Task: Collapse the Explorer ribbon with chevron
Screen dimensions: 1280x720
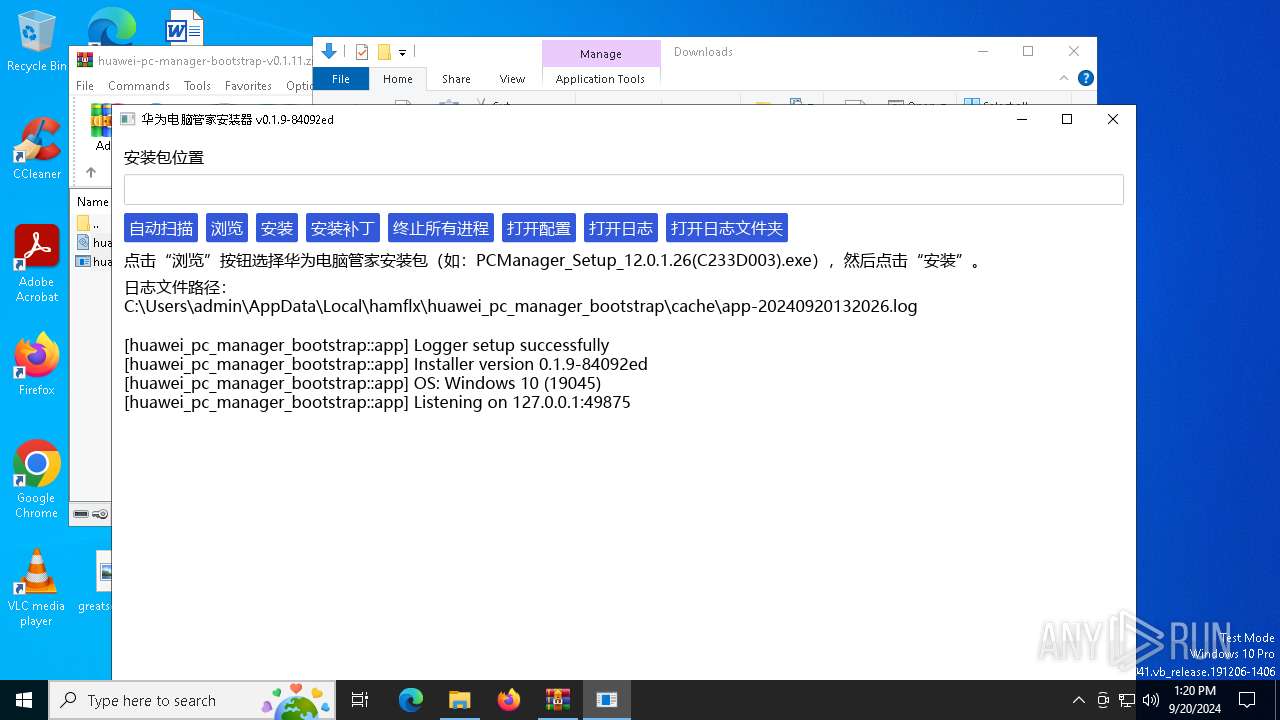Action: [1064, 78]
